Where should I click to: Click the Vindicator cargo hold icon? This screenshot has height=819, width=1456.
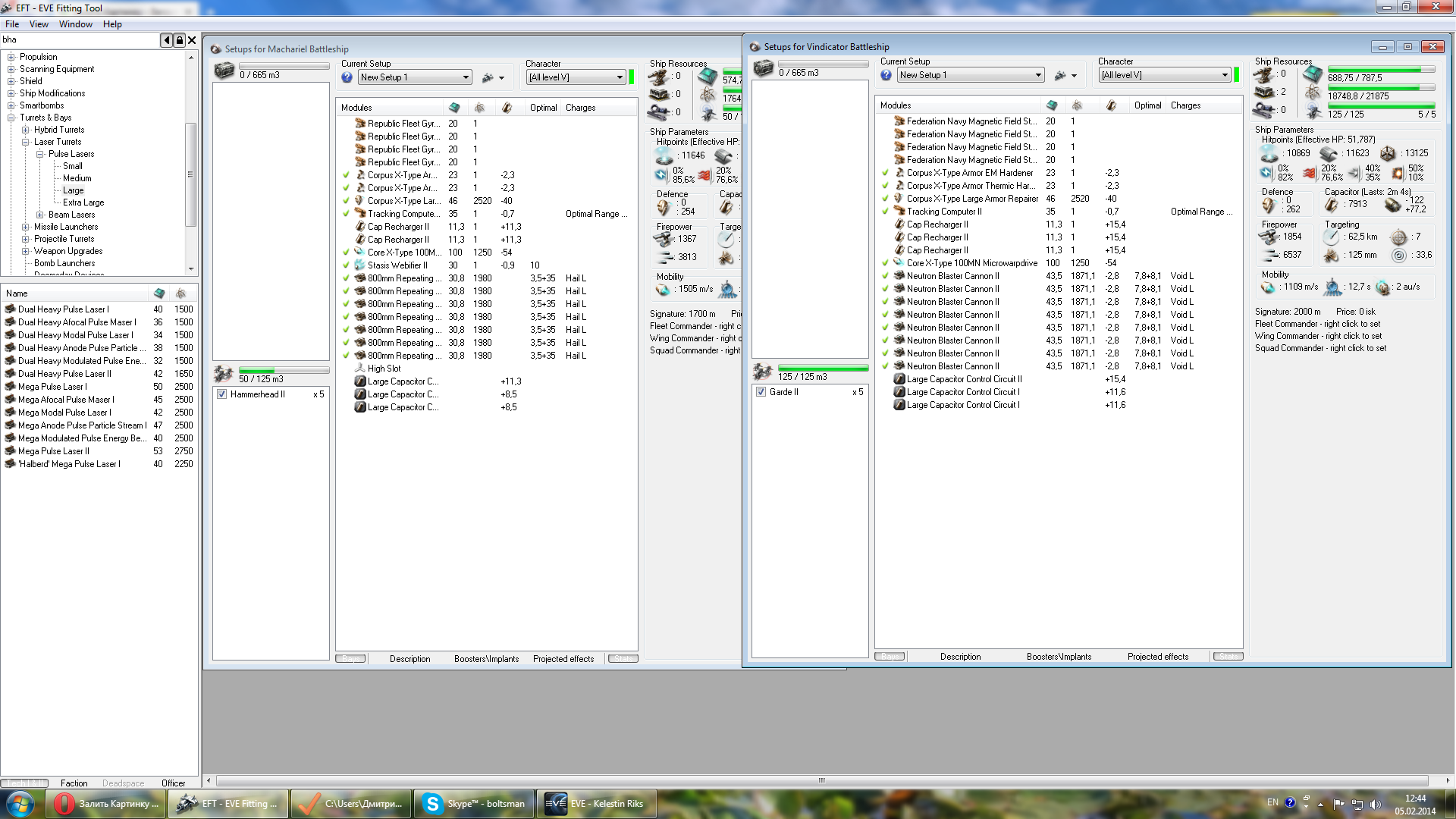[764, 69]
